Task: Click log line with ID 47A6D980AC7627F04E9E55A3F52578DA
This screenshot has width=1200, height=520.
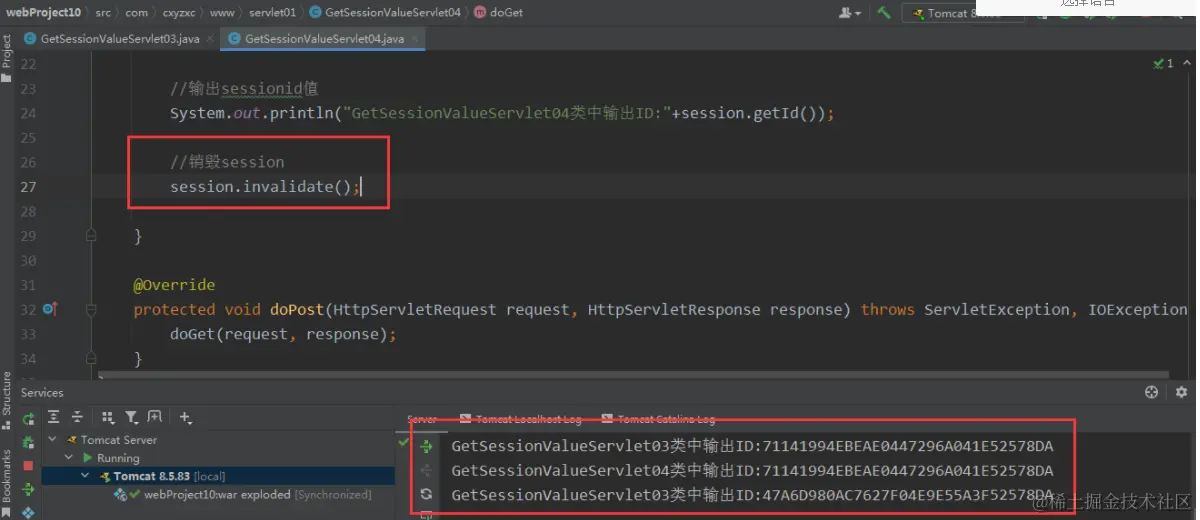Action: pyautogui.click(x=752, y=495)
